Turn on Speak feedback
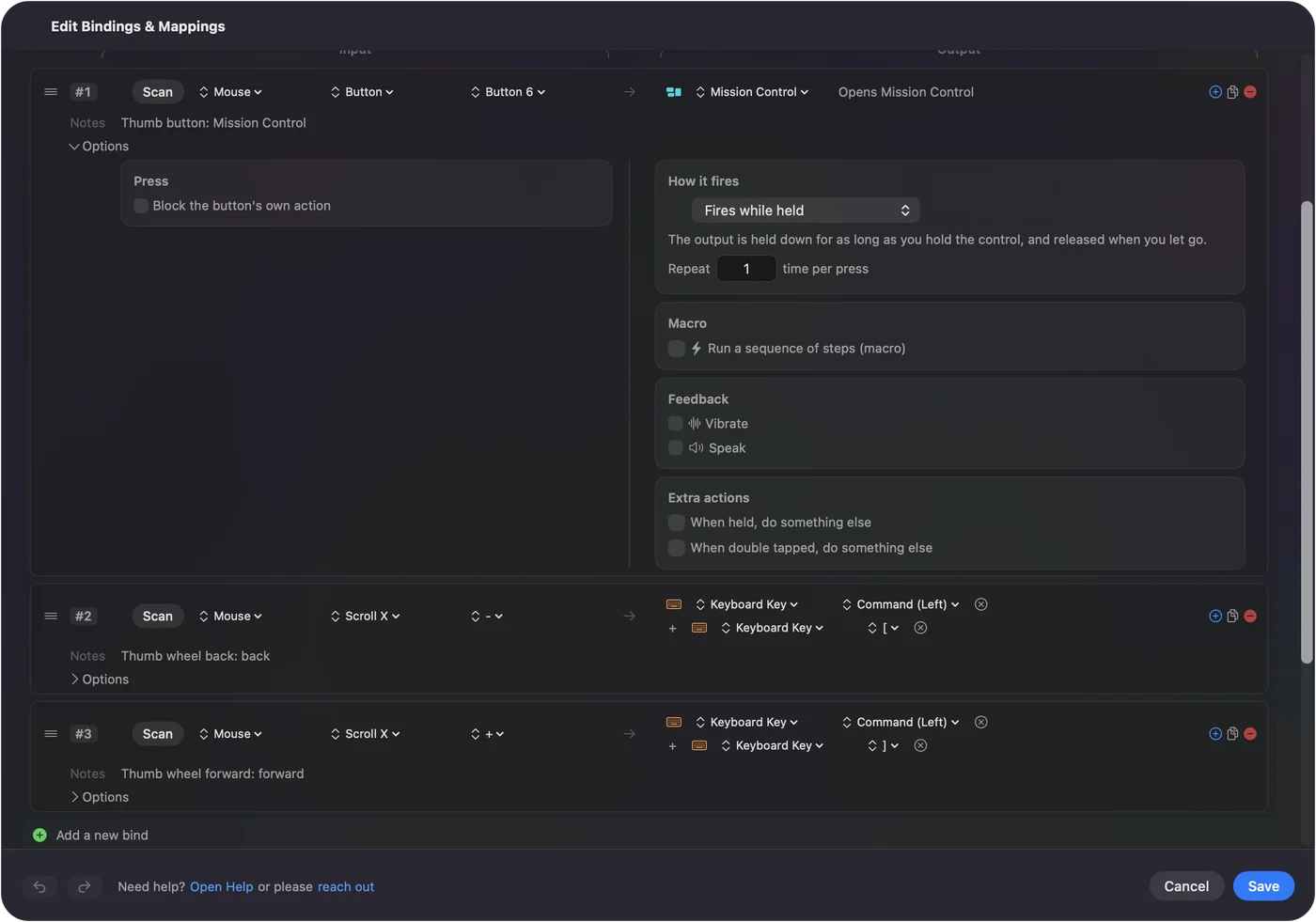 click(675, 448)
